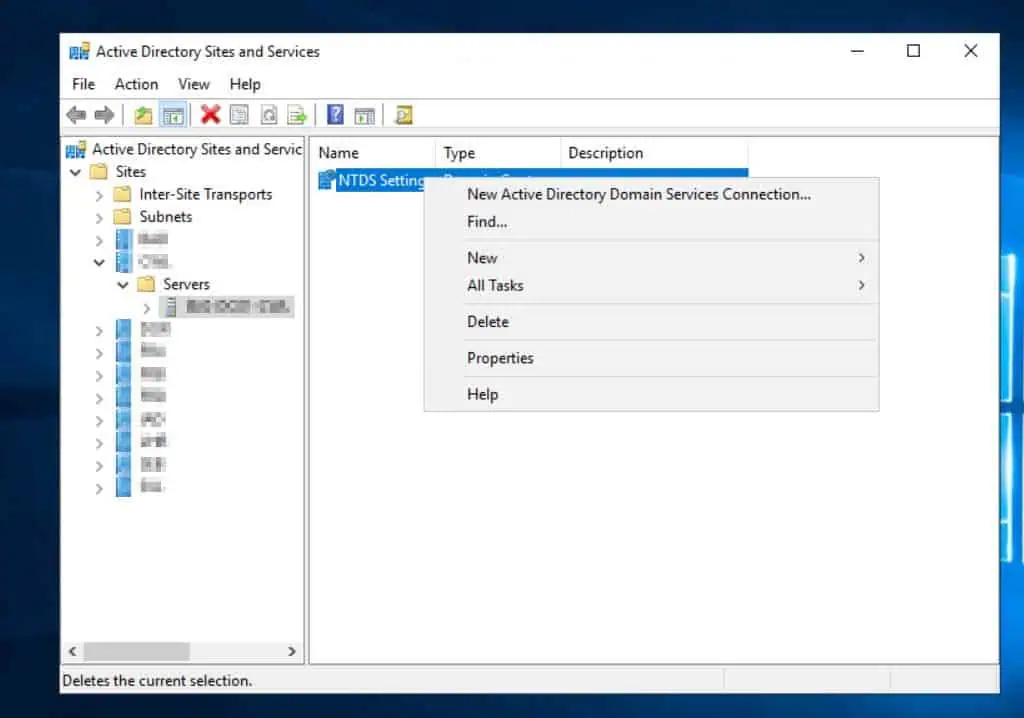
Task: Select the Active Directory Sites and Services root
Action: click(197, 150)
